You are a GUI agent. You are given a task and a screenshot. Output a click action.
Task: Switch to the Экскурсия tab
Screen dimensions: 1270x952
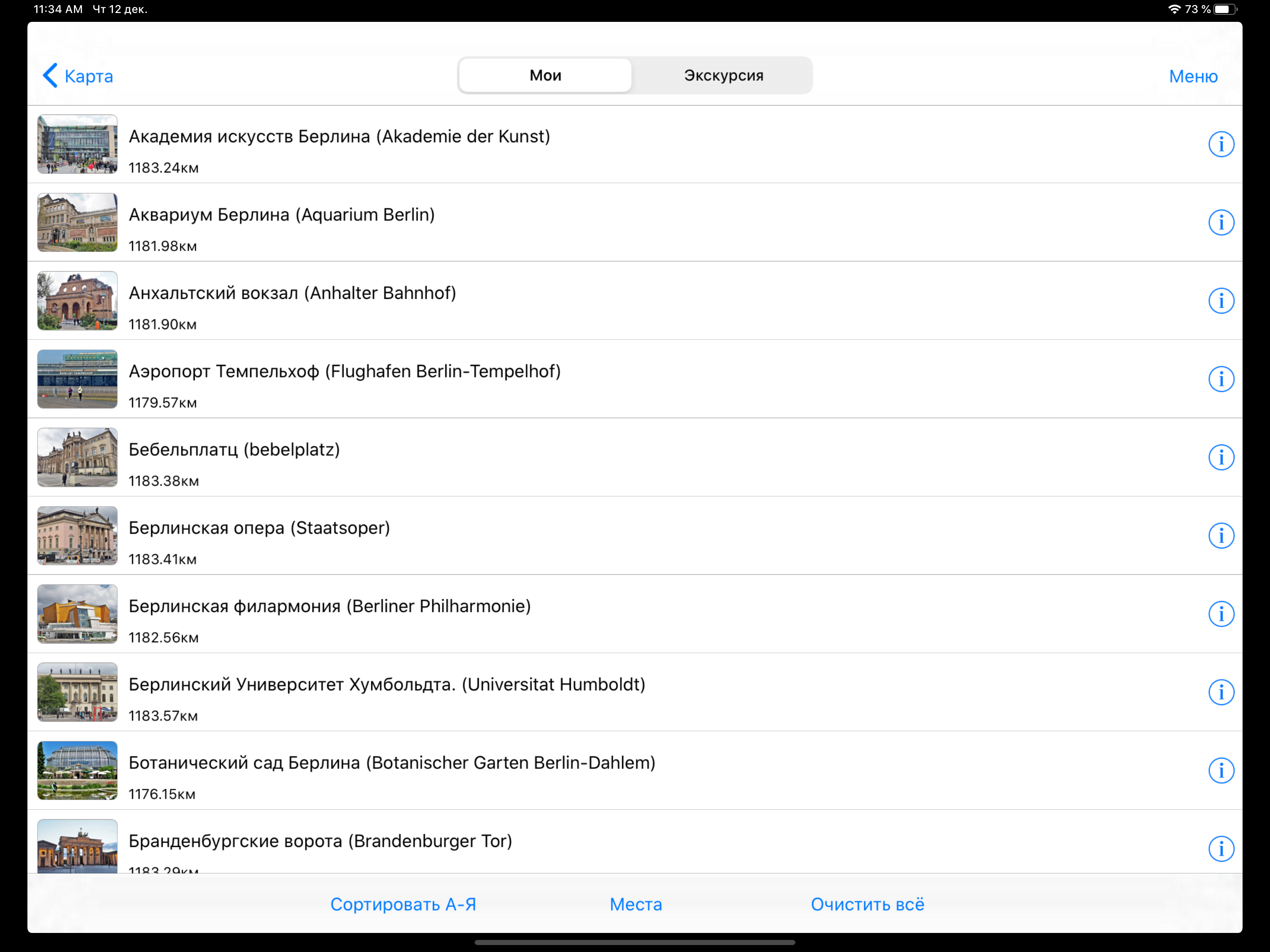pyautogui.click(x=723, y=75)
